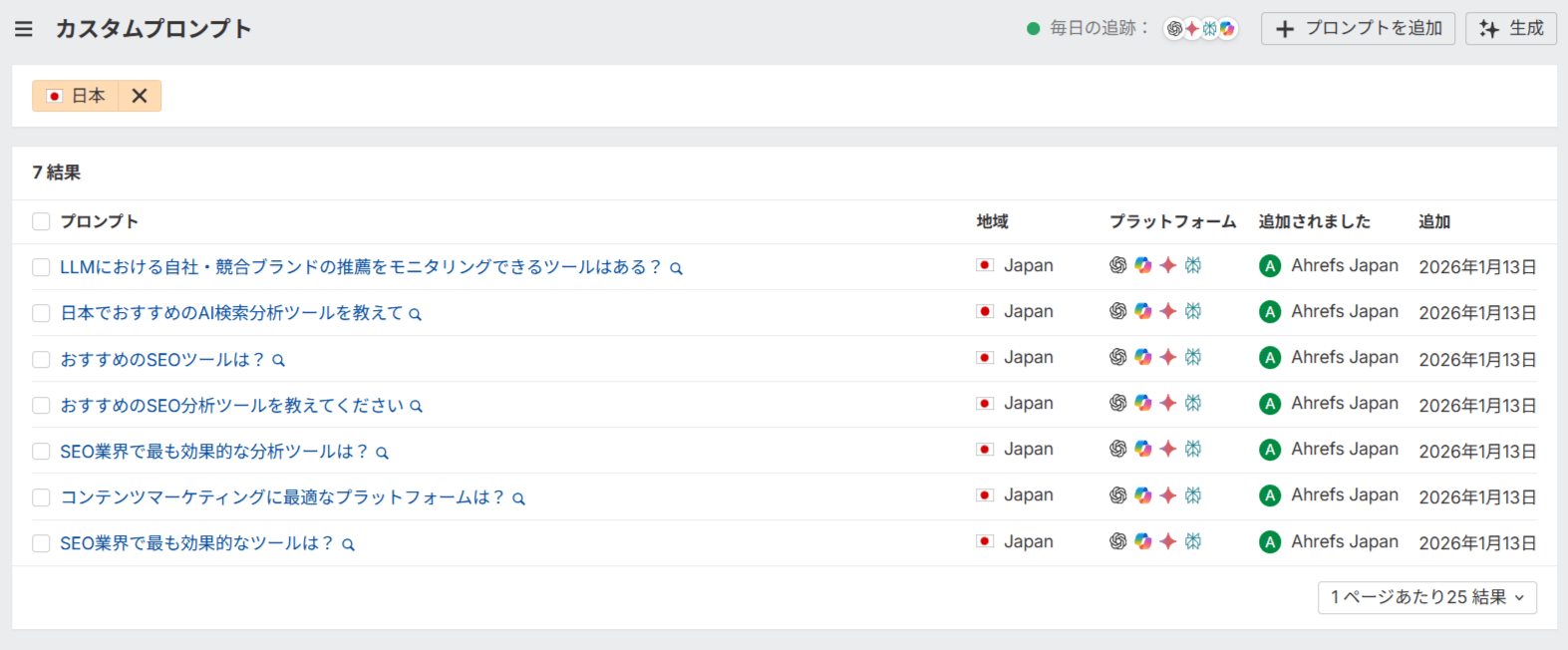Click Perplexity icon beside 毎日の追跡
The height and width of the screenshot is (650, 1568).
(1210, 28)
